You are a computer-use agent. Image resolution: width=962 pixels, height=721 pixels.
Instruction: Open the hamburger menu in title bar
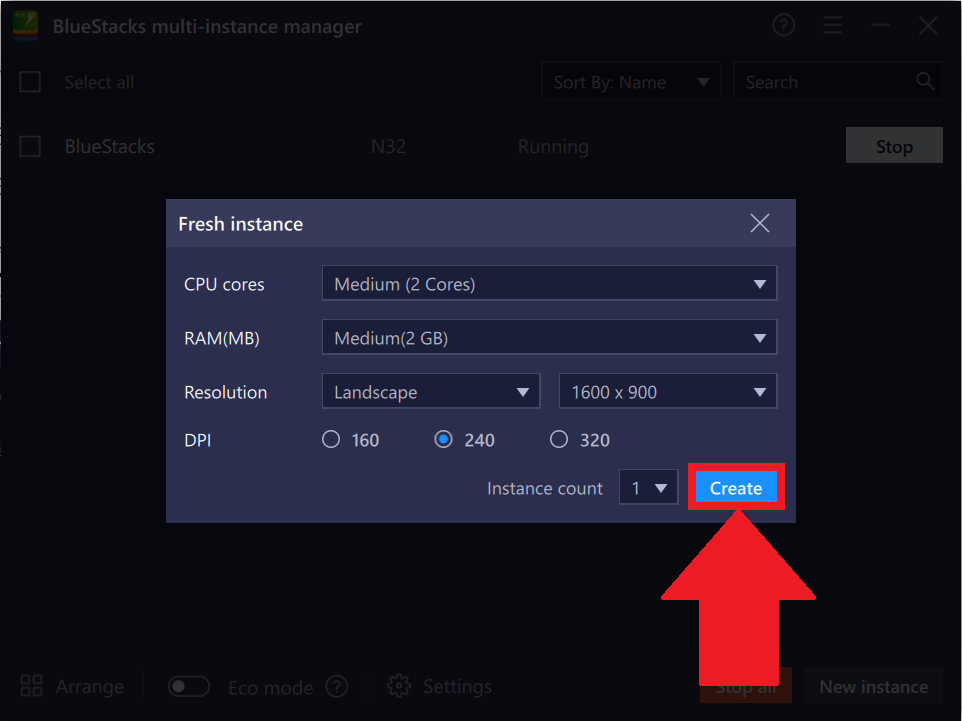point(833,25)
